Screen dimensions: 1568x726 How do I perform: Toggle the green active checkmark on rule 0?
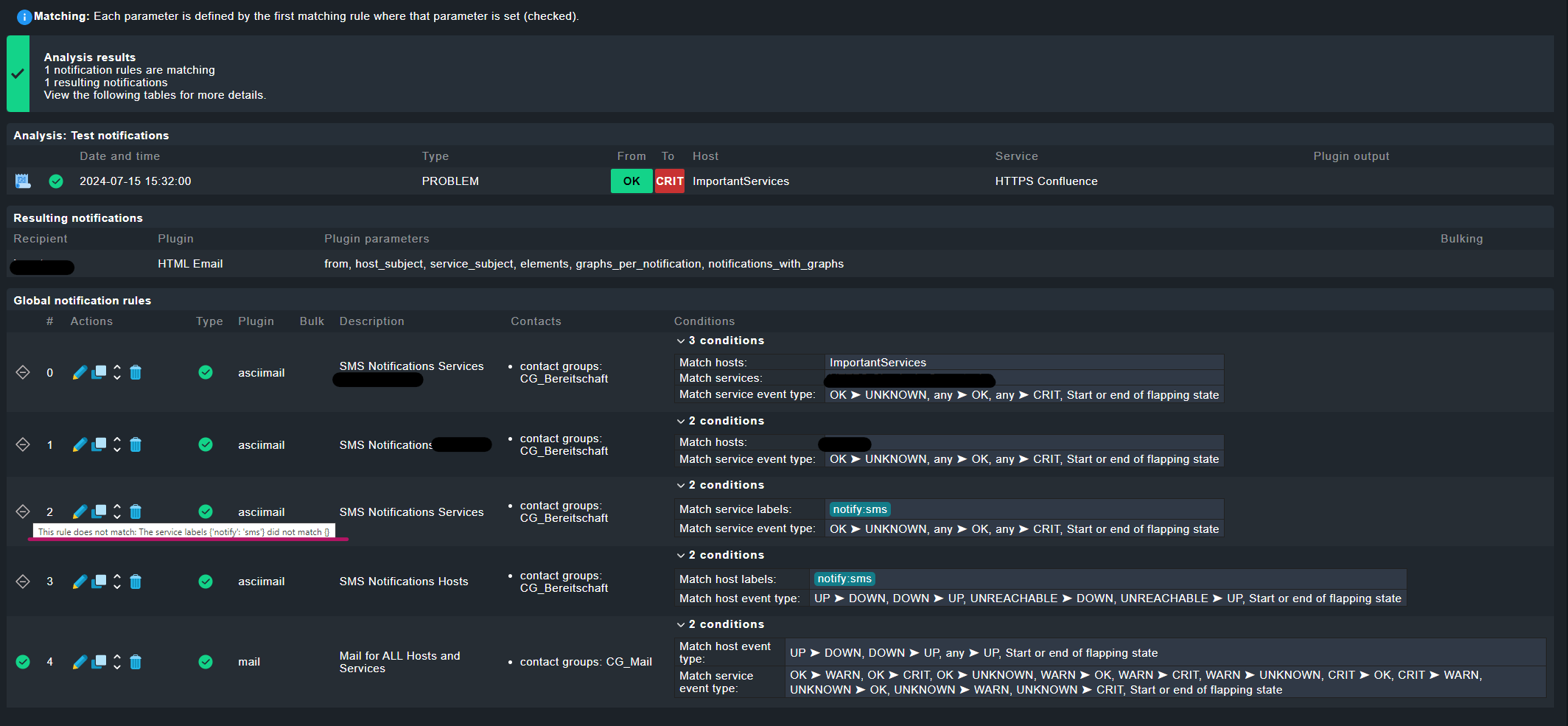click(x=206, y=372)
